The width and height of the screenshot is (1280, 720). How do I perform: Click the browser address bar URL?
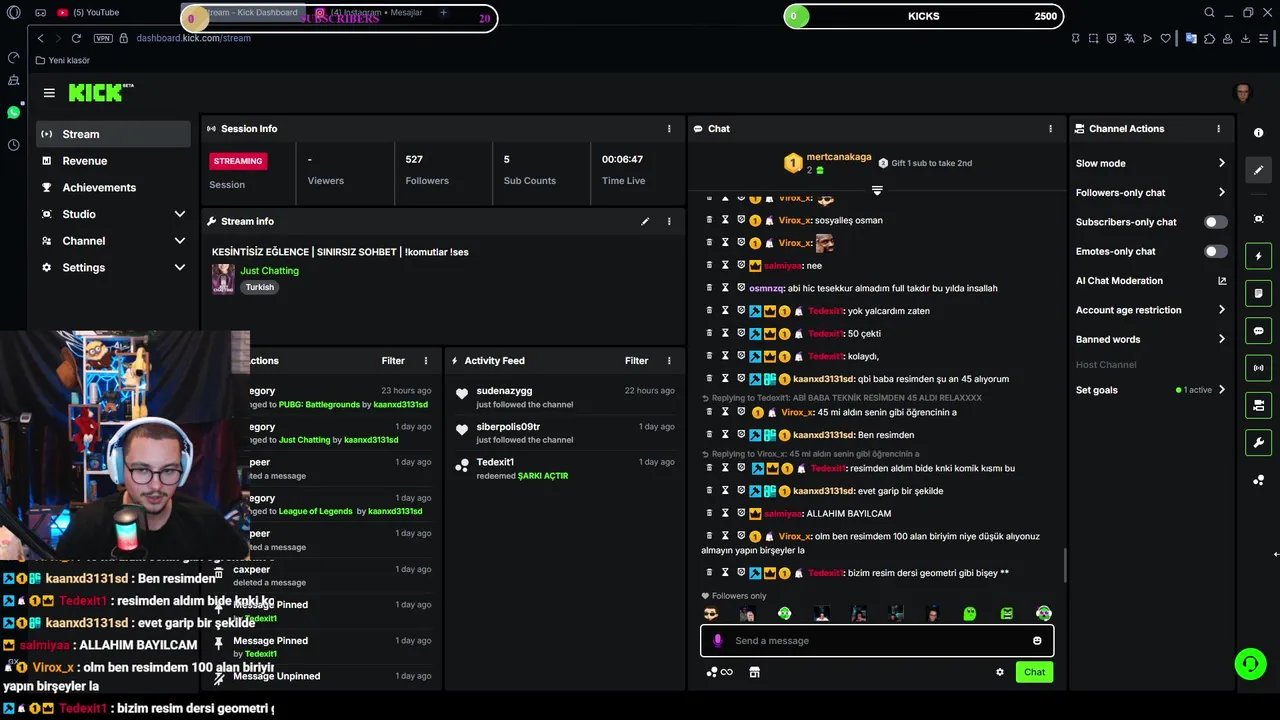193,38
